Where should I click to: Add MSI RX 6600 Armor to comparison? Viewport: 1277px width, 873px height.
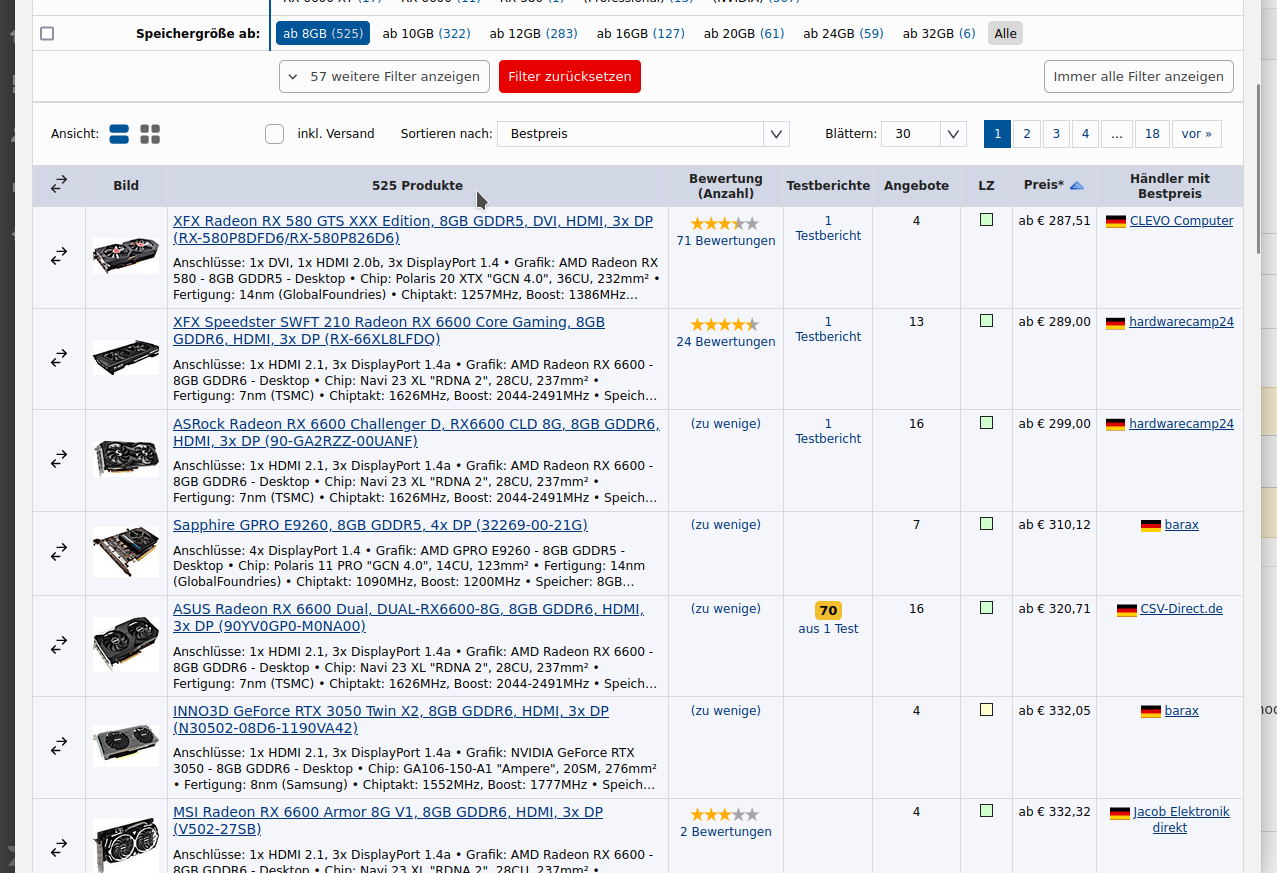pyautogui.click(x=59, y=847)
